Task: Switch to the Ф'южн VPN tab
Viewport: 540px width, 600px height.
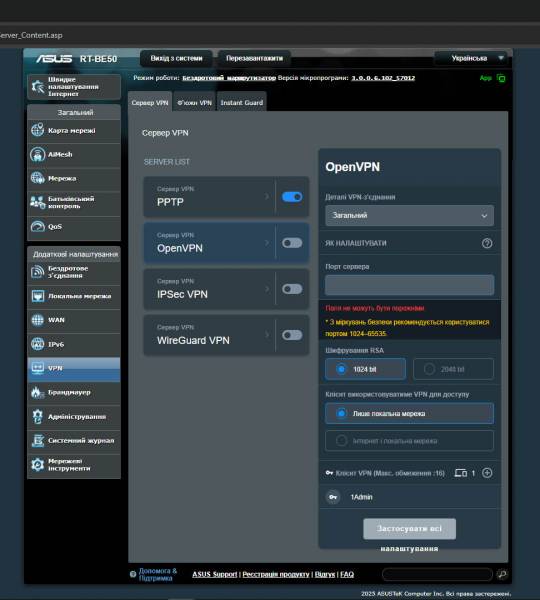Action: click(x=194, y=102)
